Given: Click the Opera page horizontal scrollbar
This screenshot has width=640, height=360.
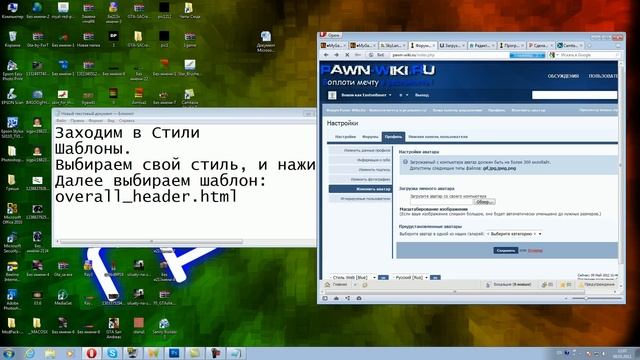Looking at the screenshot, I should pyautogui.click(x=454, y=291).
